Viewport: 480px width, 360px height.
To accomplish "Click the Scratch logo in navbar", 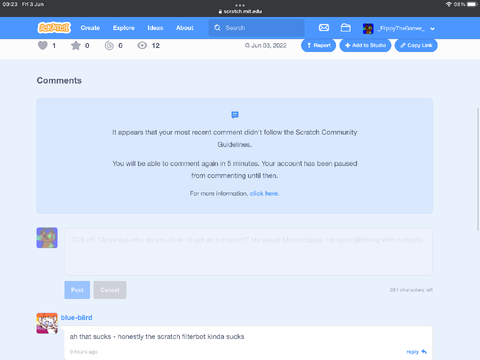I will pos(54,28).
